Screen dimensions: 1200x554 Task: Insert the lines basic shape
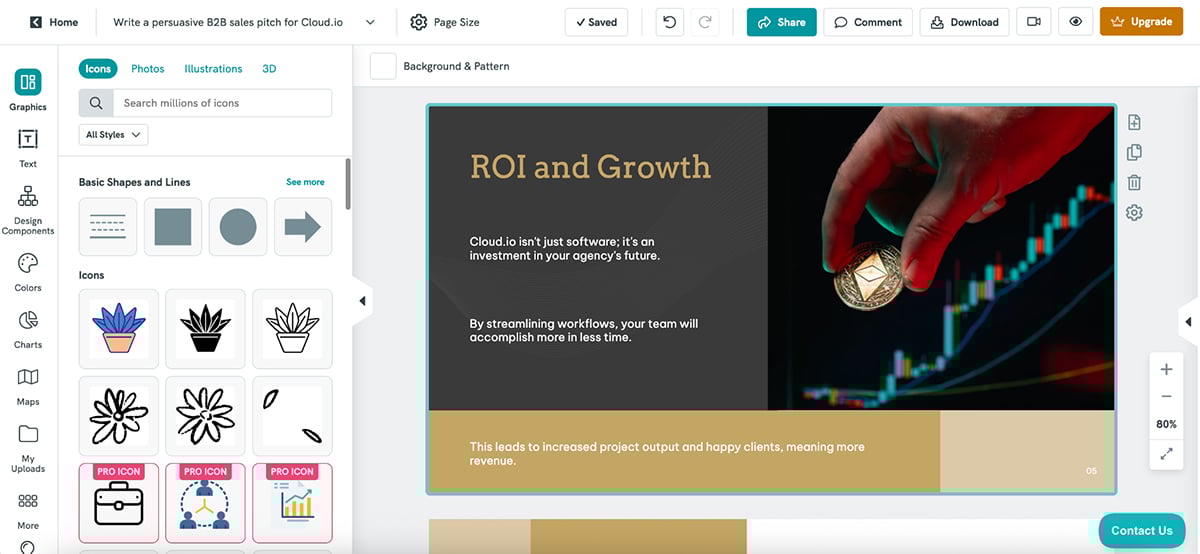pyautogui.click(x=108, y=227)
